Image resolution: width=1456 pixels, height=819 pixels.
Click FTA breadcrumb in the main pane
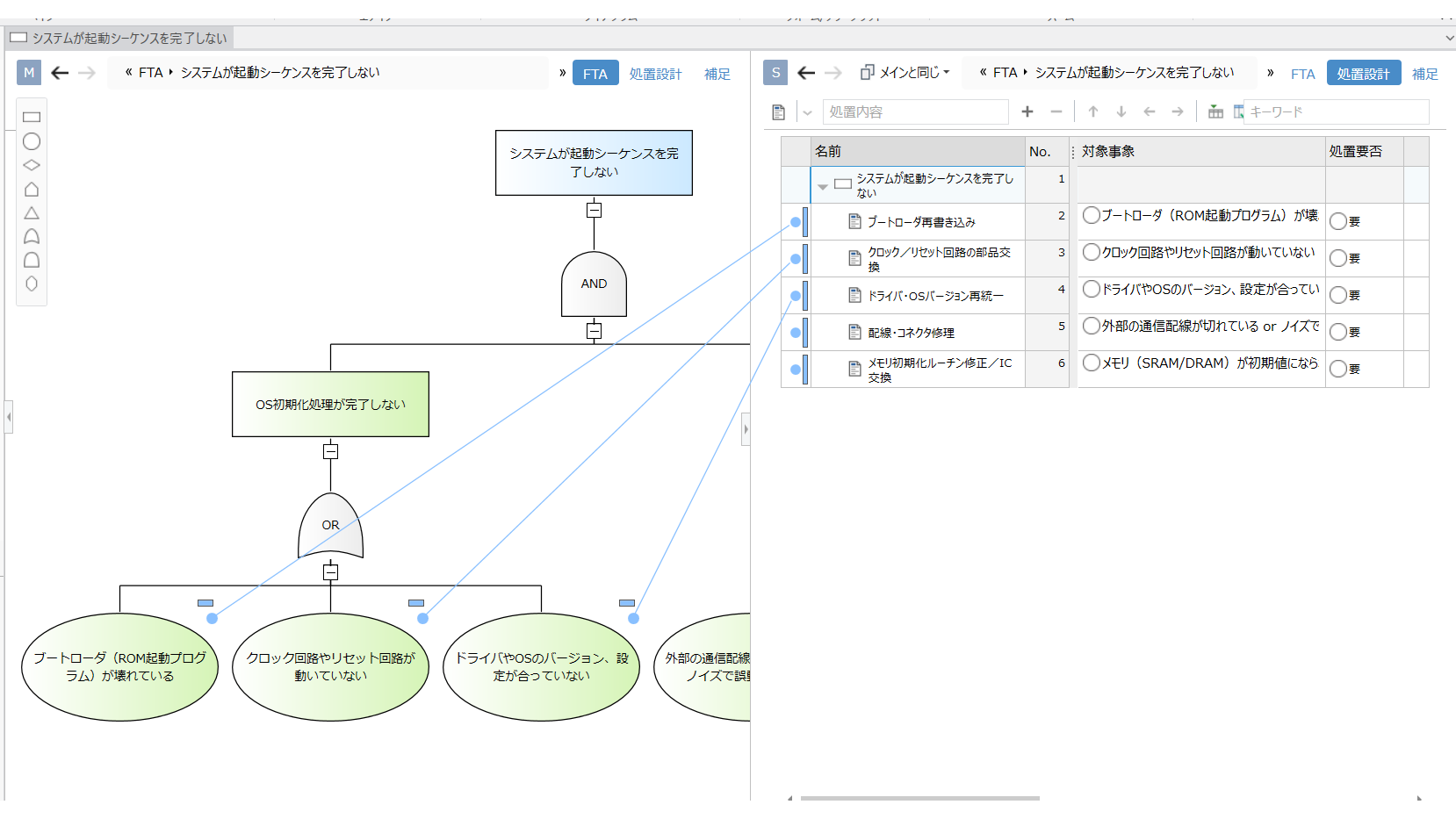coord(151,73)
